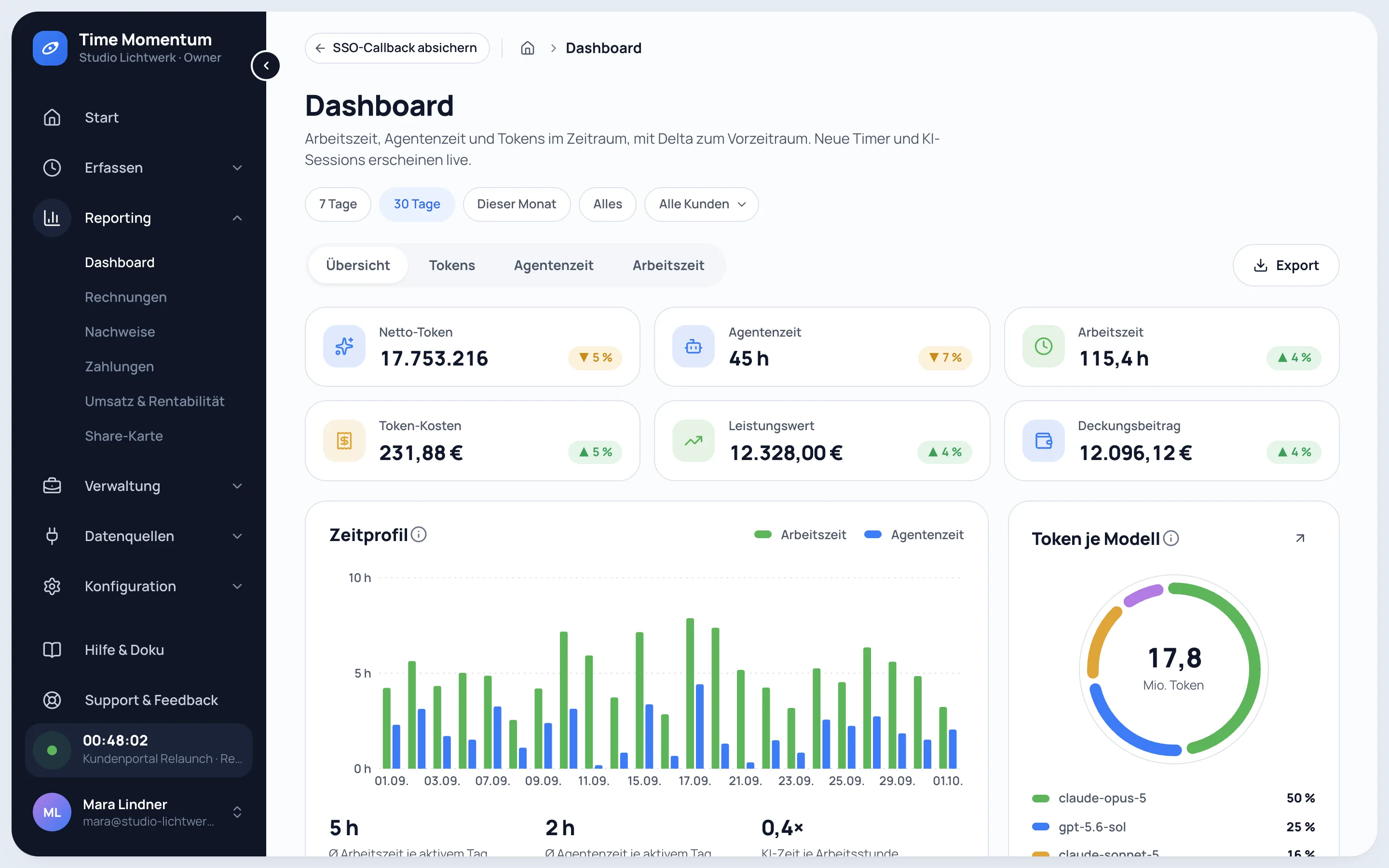The width and height of the screenshot is (1389, 868).
Task: Switch to the Übersicht tab
Action: tap(357, 265)
